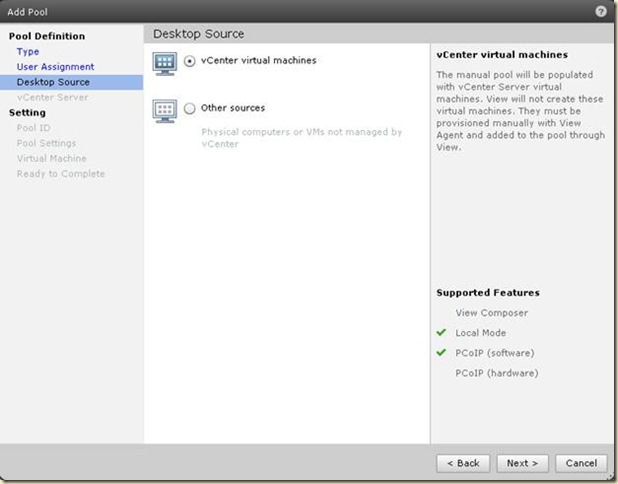Click the PCoIP (hardware) feature label
Screen dimensions: 618x484
pos(496,373)
